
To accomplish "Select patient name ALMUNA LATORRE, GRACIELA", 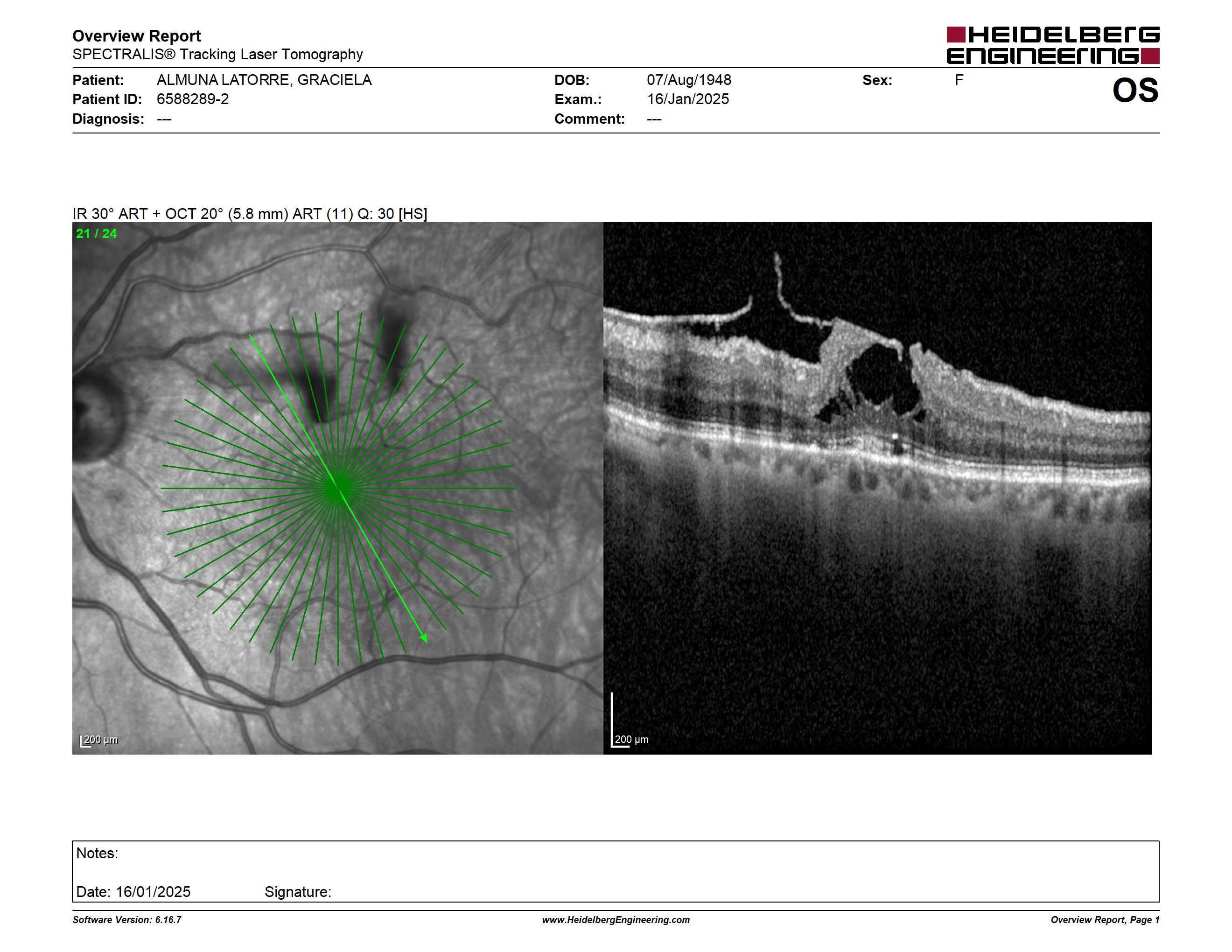I will point(264,80).
